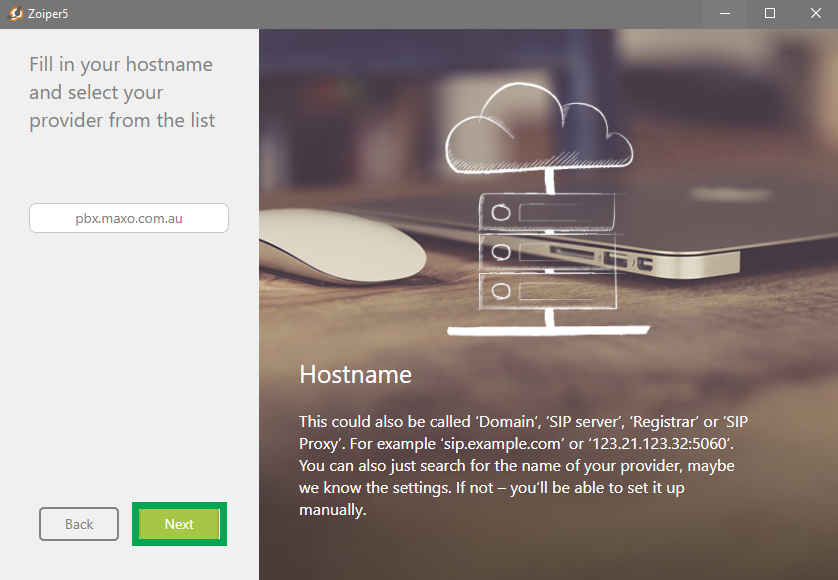
Task: Click the Hostname description paragraph
Action: click(523, 465)
